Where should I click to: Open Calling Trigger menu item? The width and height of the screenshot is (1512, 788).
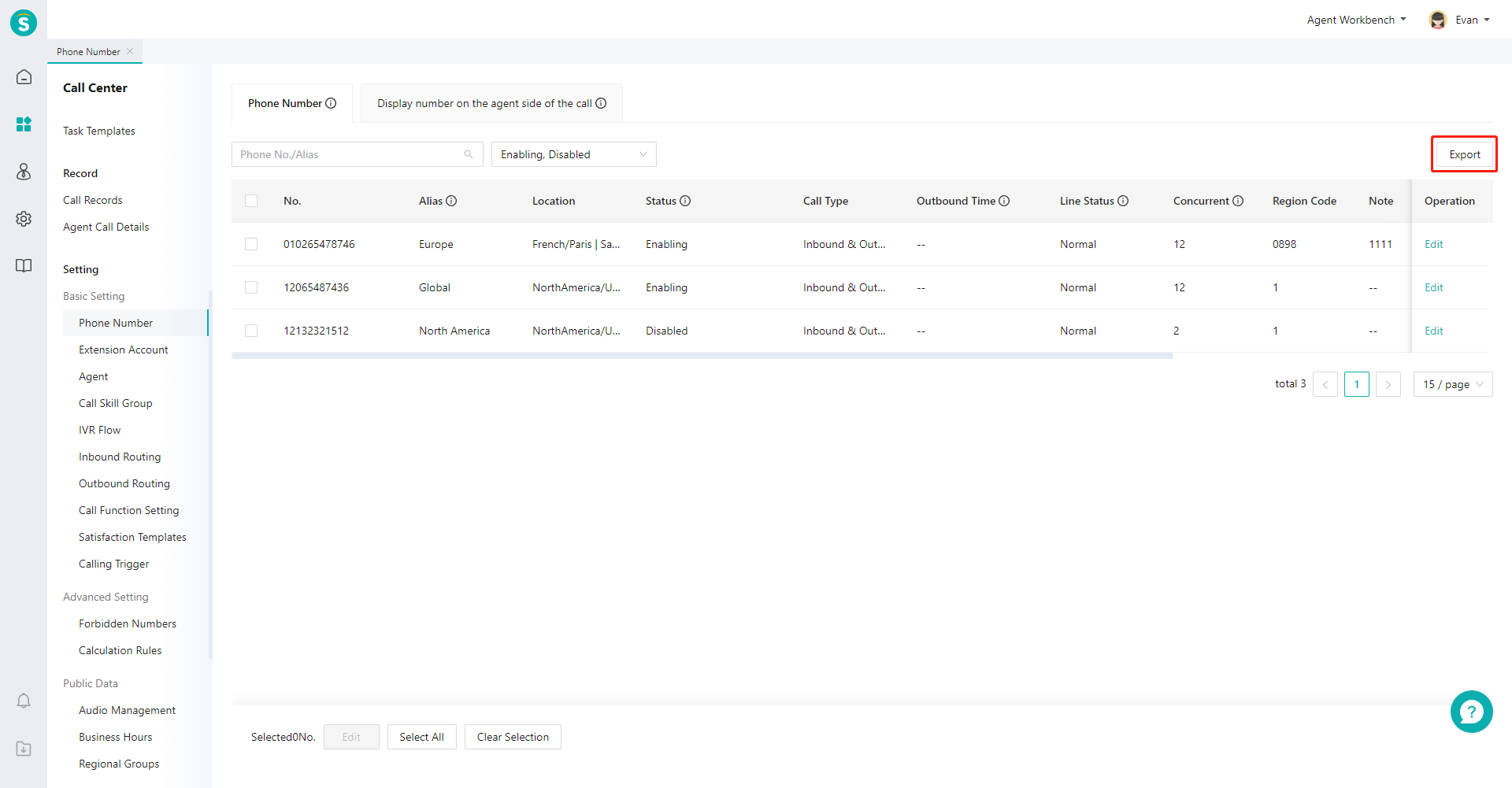114,564
